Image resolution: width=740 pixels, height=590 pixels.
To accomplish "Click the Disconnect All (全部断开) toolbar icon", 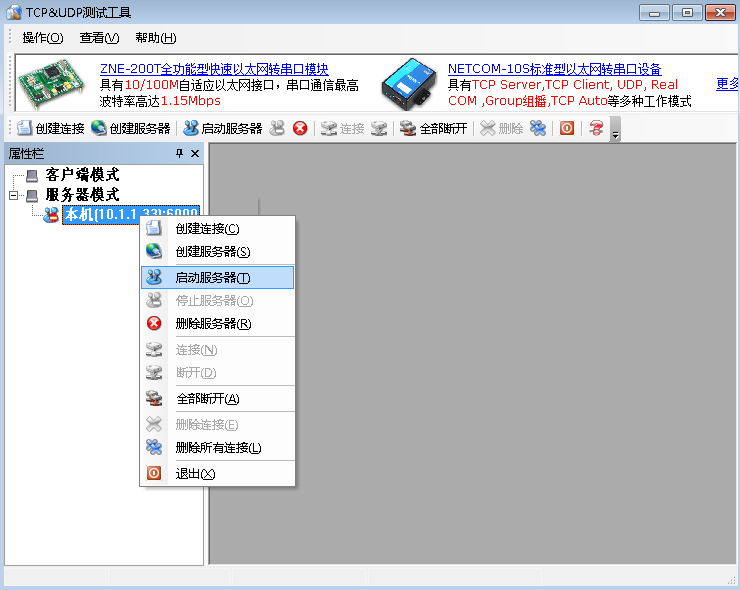I will pyautogui.click(x=408, y=128).
